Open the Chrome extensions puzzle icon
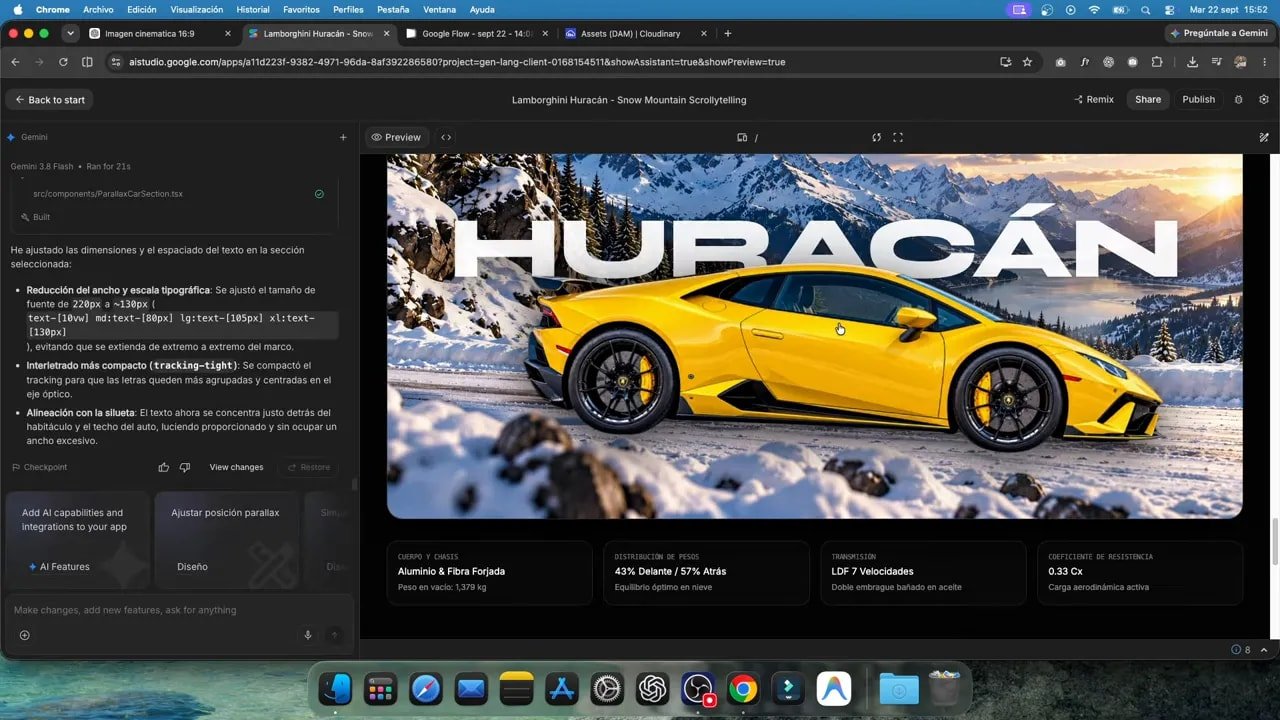This screenshot has height=720, width=1280. [1157, 62]
